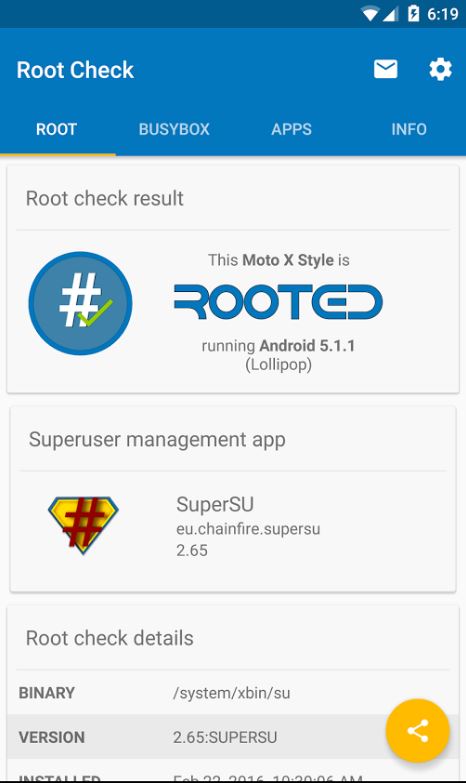Image resolution: width=466 pixels, height=783 pixels.
Task: Switch to the BUSYBOX tab
Action: (174, 129)
